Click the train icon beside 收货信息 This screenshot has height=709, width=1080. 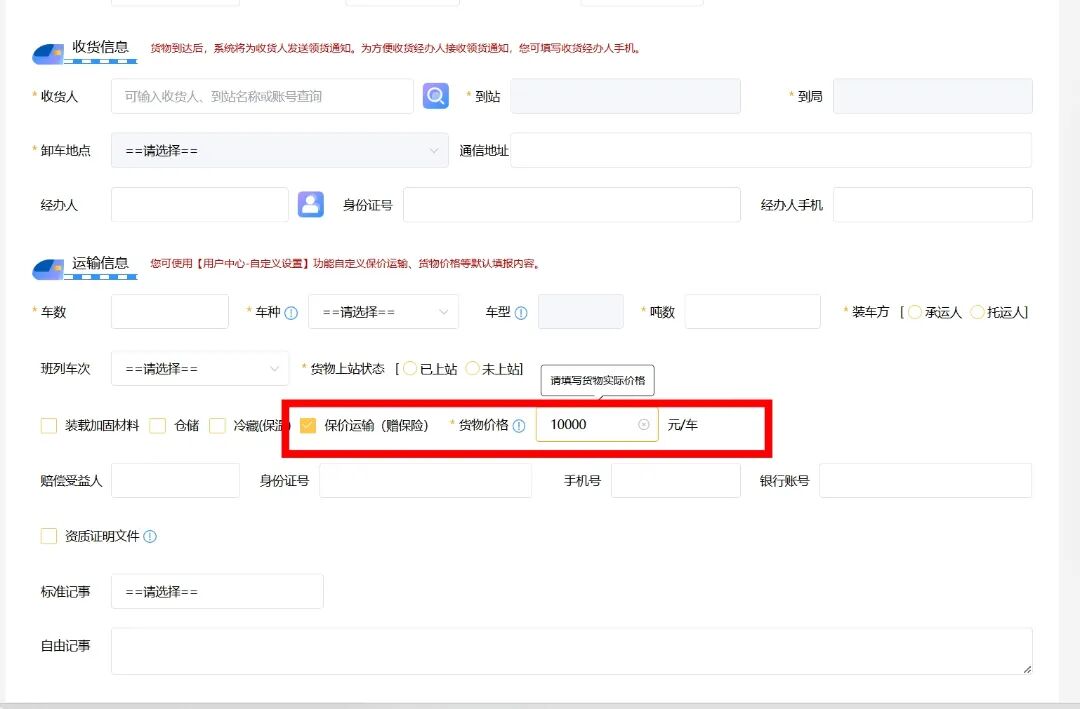pyautogui.click(x=48, y=54)
